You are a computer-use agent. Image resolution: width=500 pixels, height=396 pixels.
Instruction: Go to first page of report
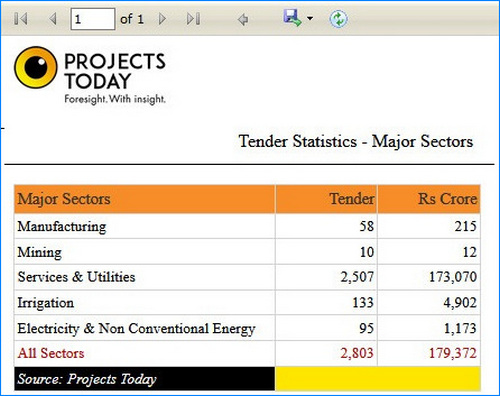pos(21,19)
